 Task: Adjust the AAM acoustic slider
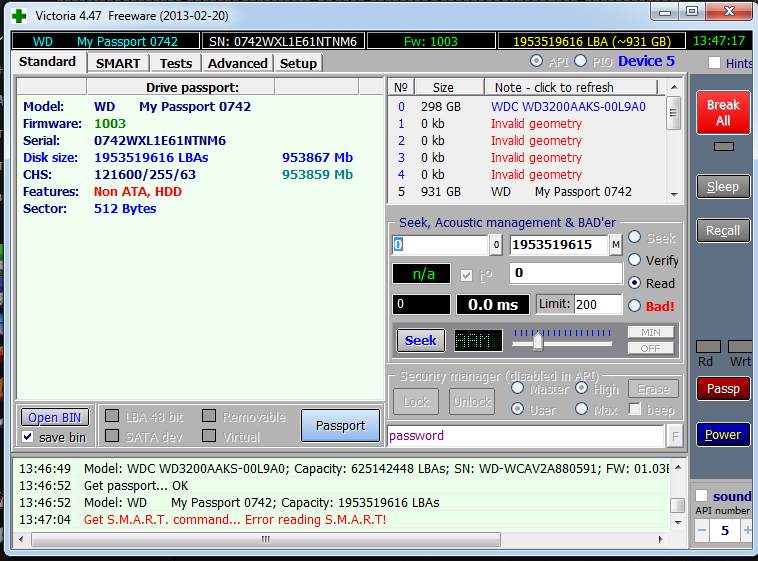pyautogui.click(x=538, y=341)
